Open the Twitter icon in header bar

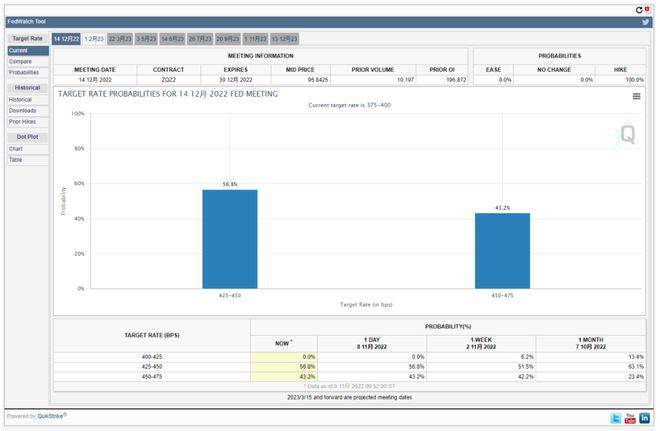coord(646,21)
